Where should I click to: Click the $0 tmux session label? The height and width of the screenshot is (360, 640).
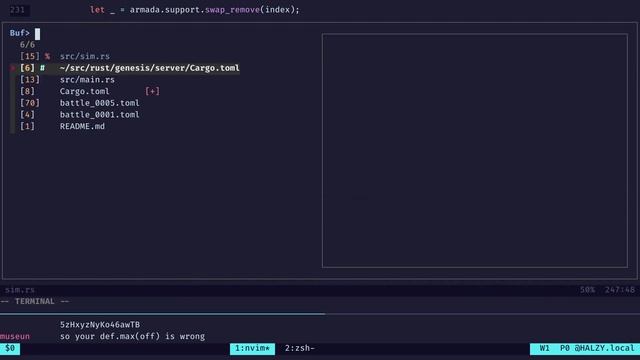(10, 348)
